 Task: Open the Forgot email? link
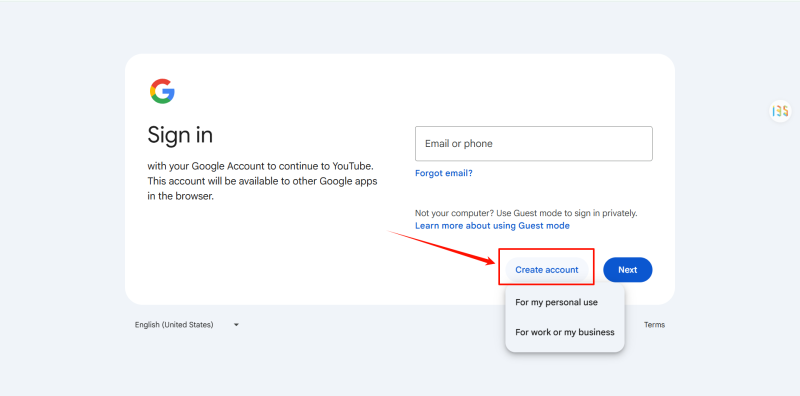(444, 173)
